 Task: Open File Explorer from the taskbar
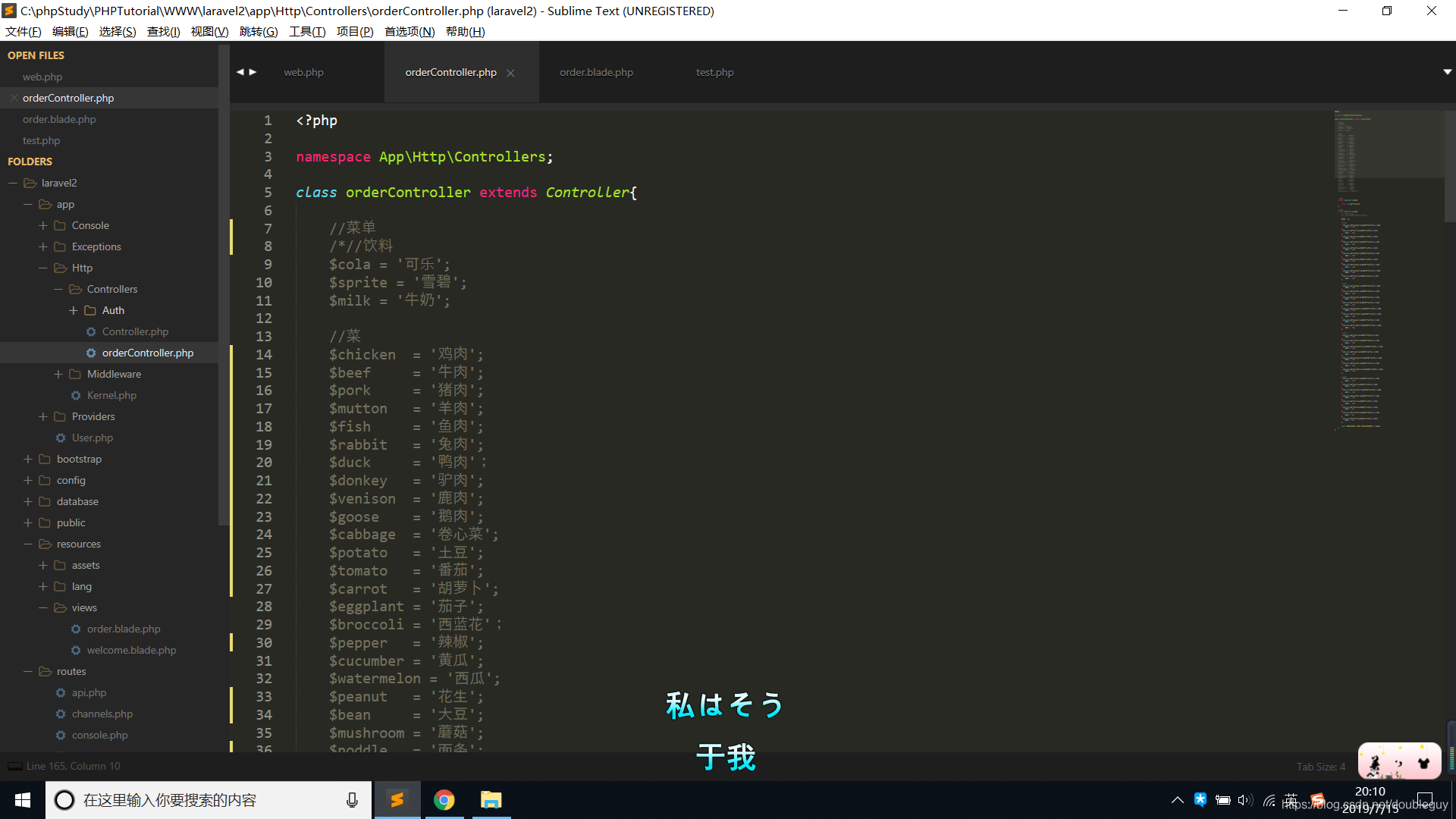pyautogui.click(x=491, y=800)
